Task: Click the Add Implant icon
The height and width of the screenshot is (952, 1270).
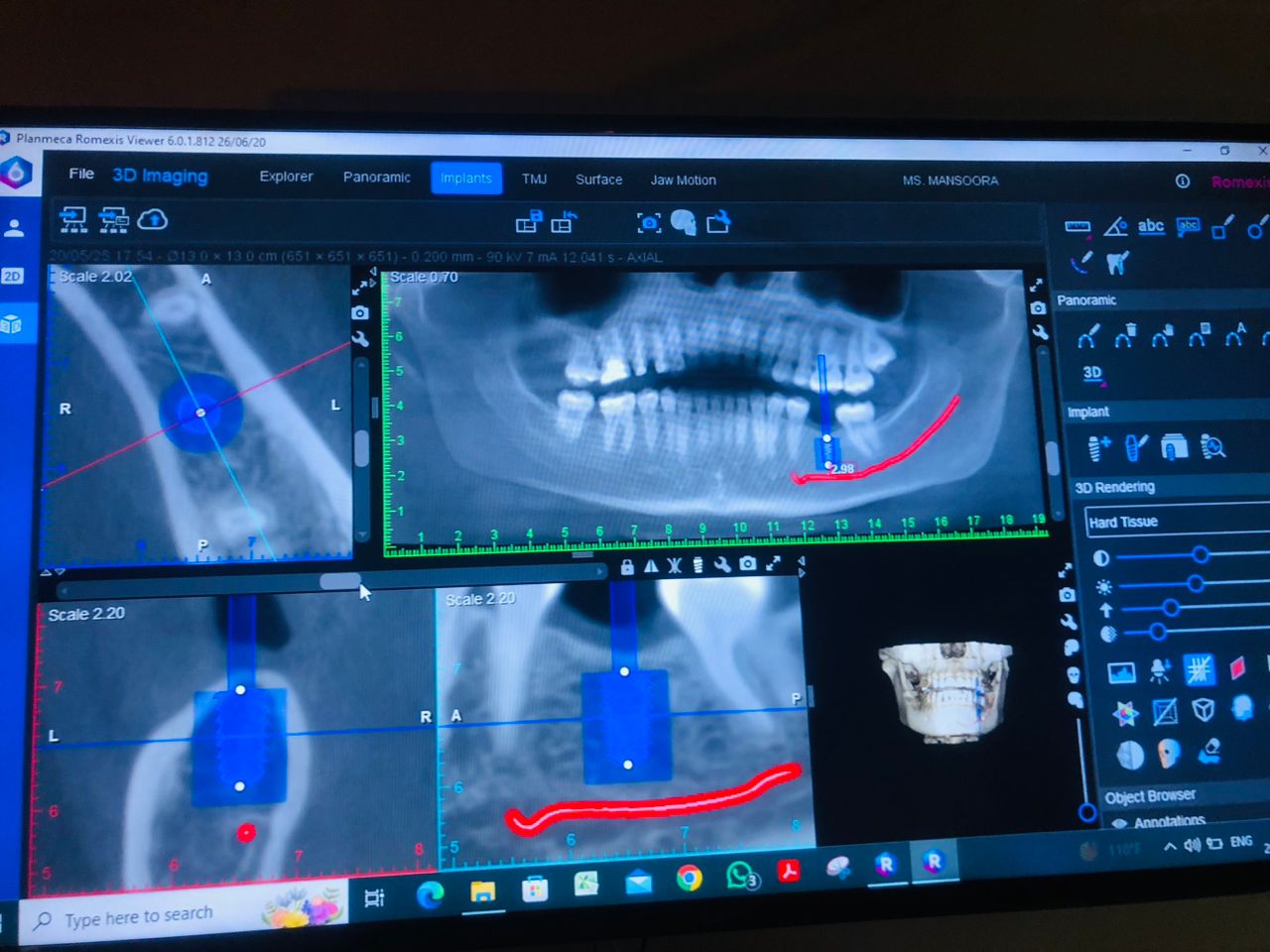Action: pos(1097,446)
